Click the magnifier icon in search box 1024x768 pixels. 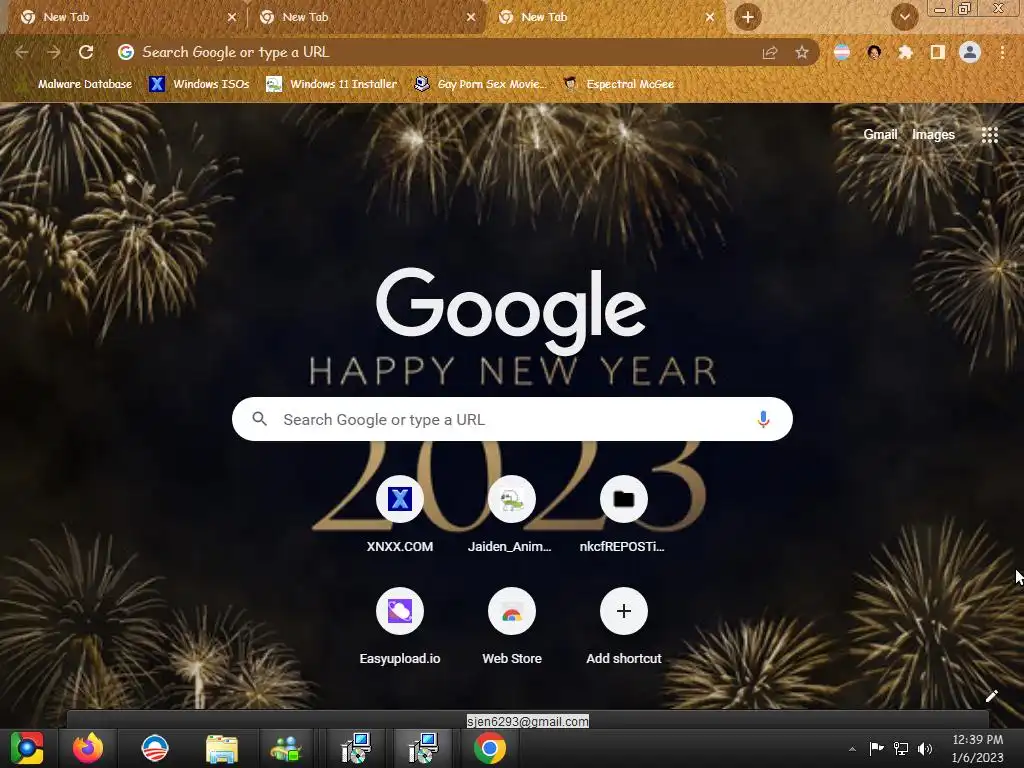tap(259, 419)
